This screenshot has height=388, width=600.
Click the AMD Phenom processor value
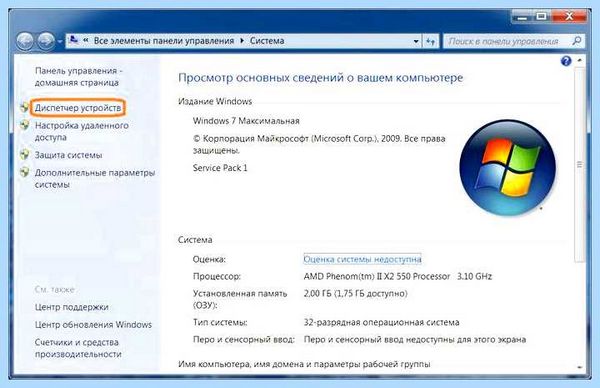tap(398, 276)
